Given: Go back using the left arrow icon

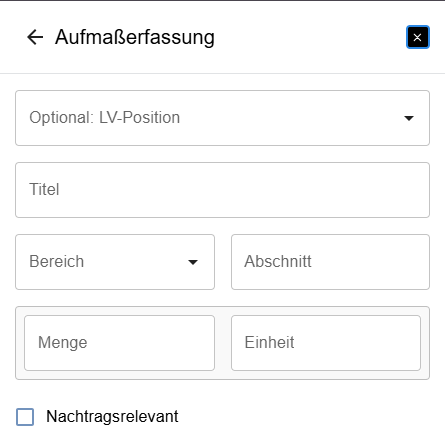Looking at the screenshot, I should coord(35,37).
